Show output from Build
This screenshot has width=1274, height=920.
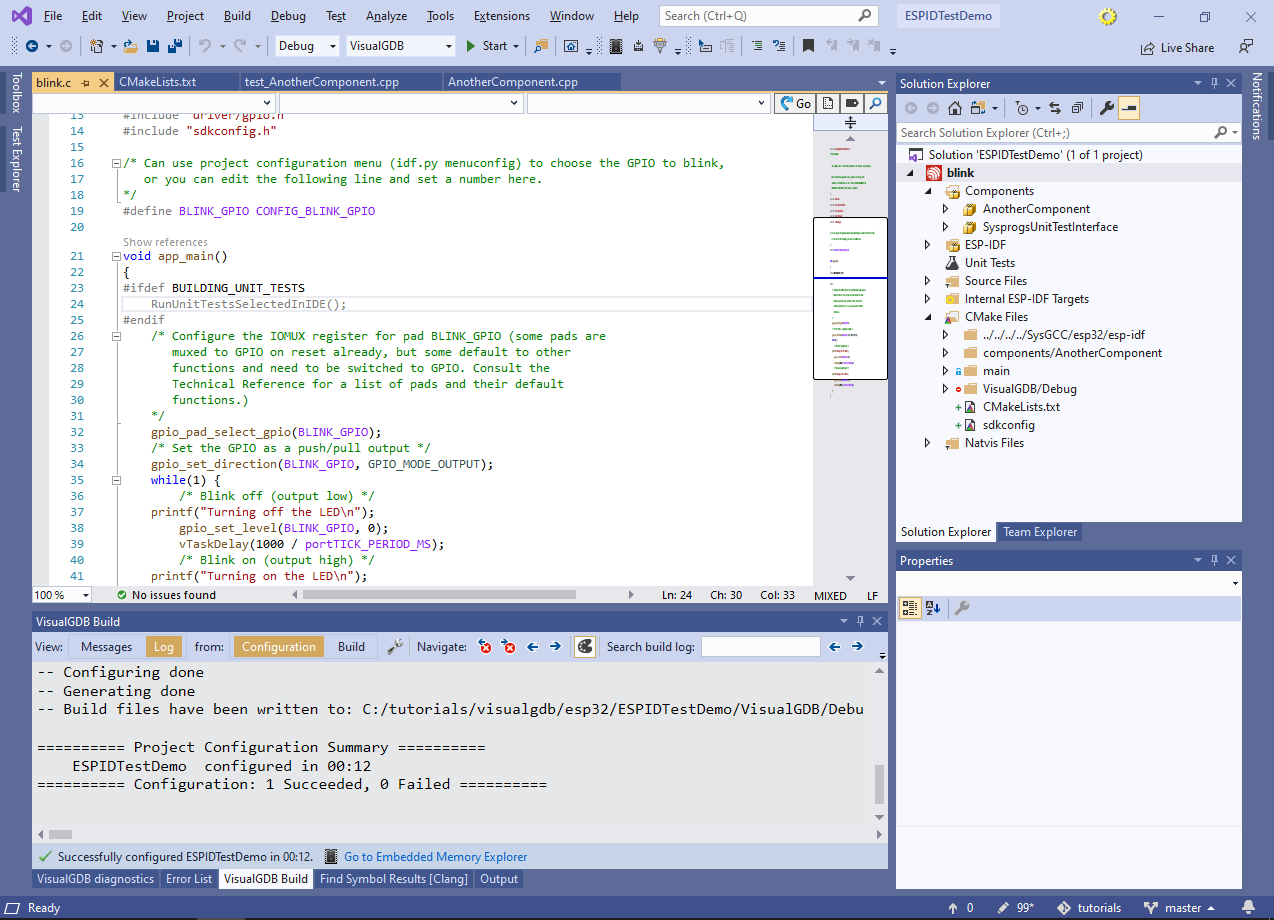tap(351, 647)
